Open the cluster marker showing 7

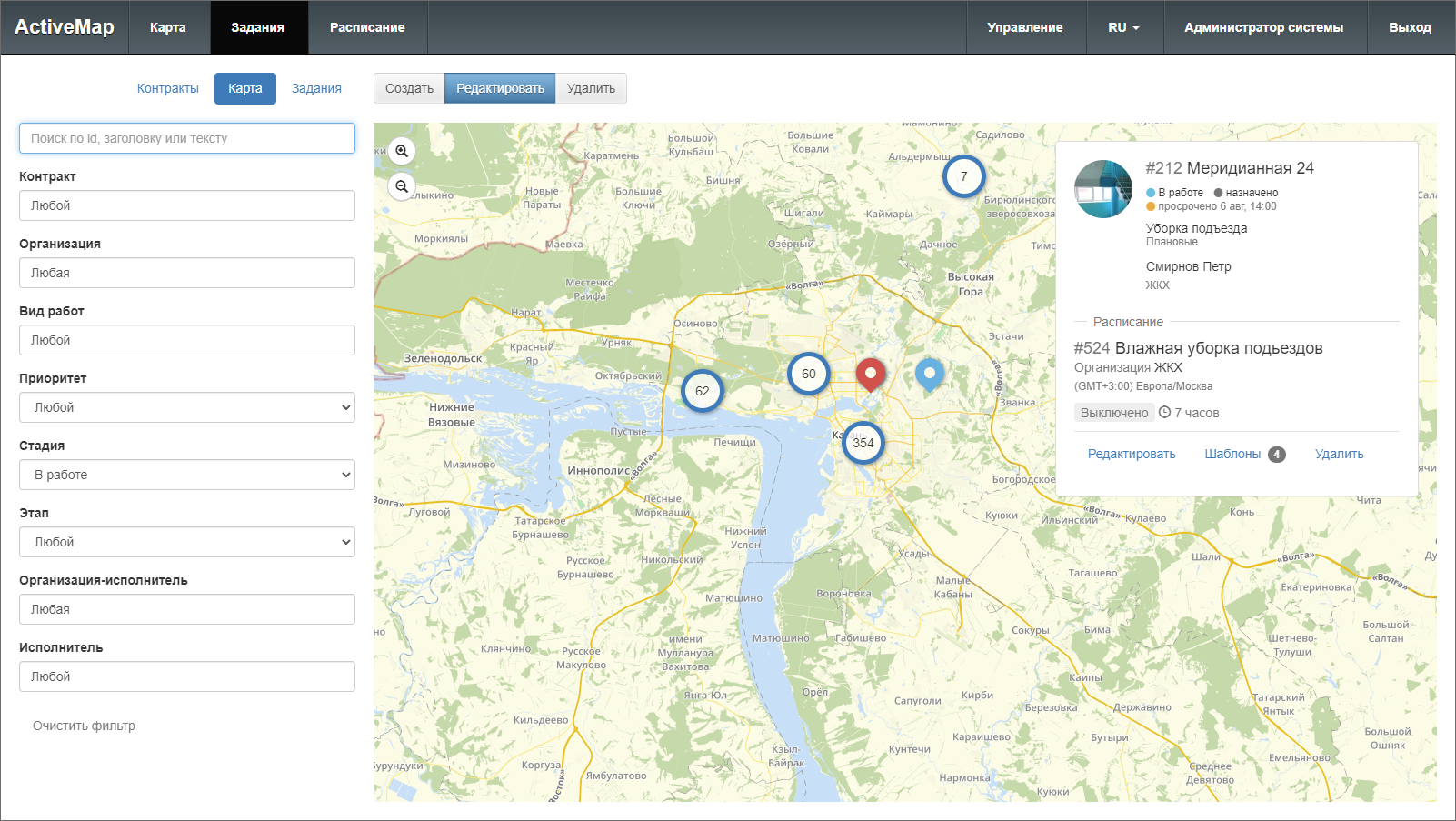(x=963, y=176)
